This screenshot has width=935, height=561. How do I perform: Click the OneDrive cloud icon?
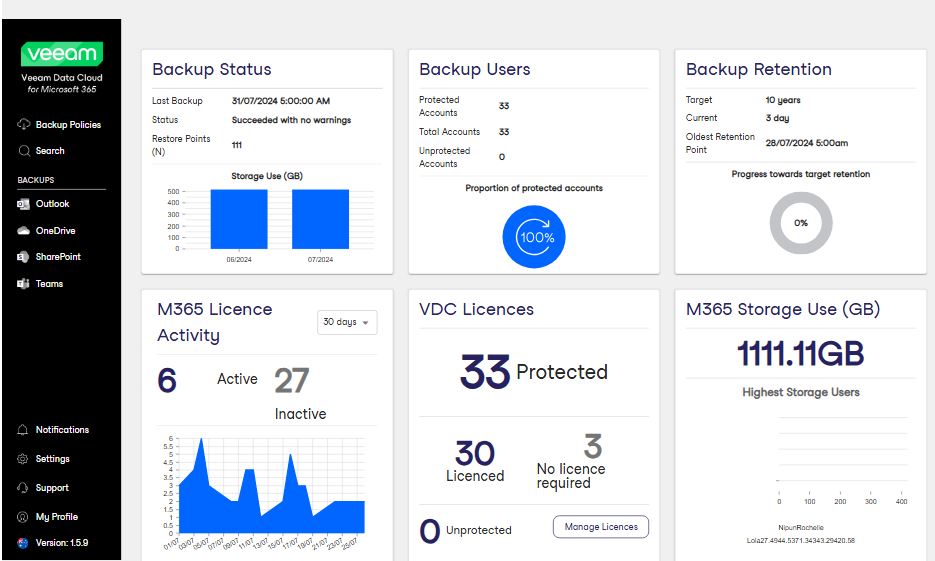click(x=23, y=231)
